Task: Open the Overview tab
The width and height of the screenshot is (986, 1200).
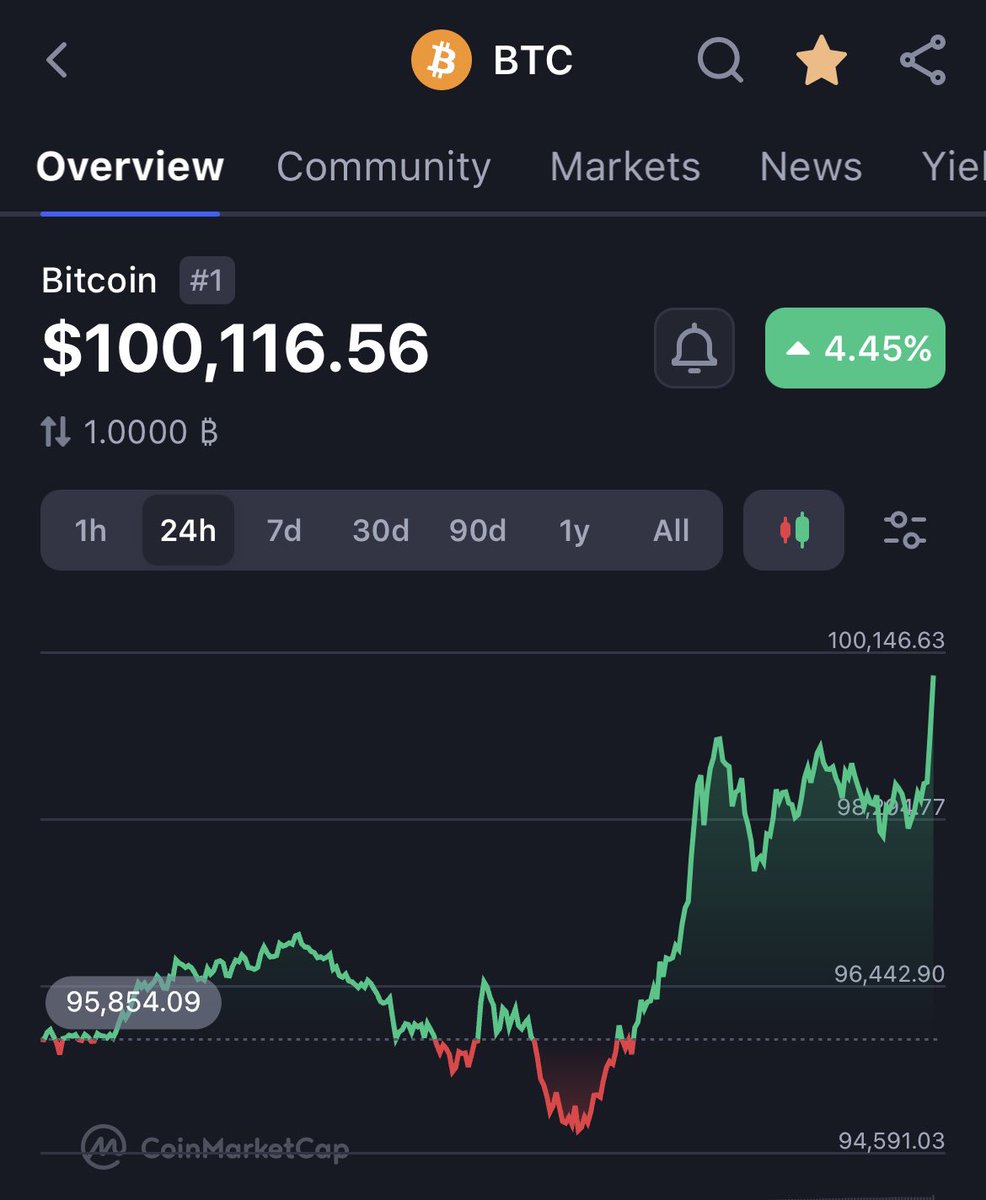Action: click(130, 167)
